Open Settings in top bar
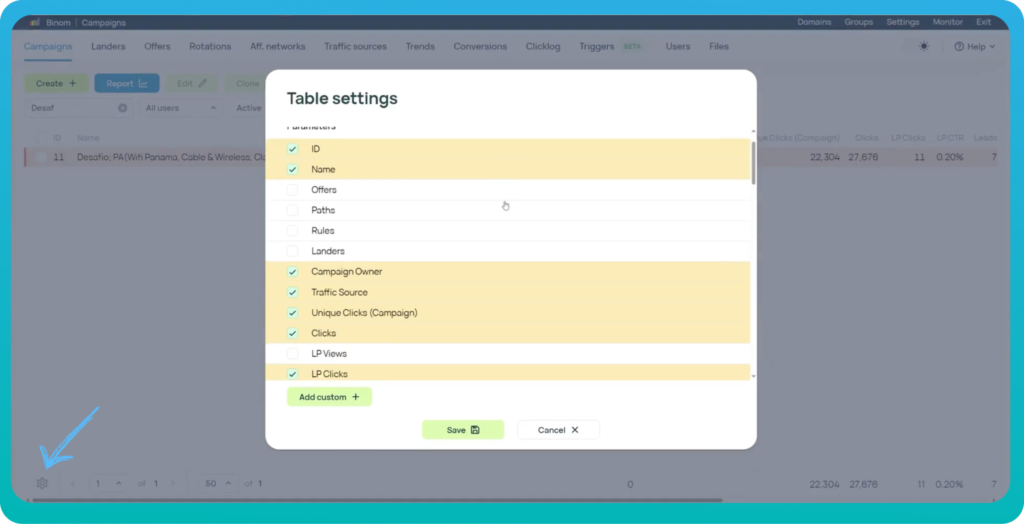This screenshot has width=1024, height=524. (x=903, y=22)
